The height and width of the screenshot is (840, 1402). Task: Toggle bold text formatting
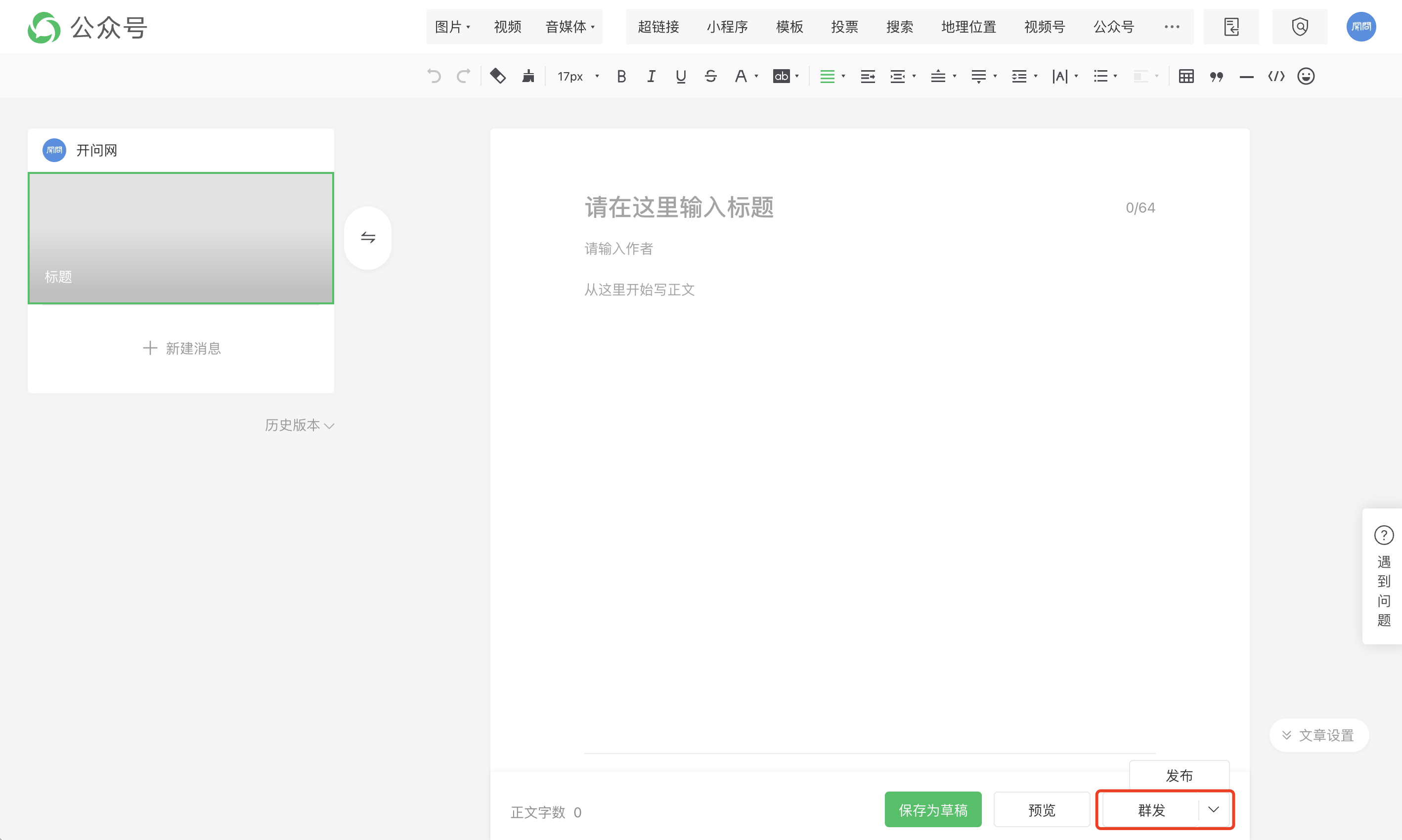click(x=621, y=76)
